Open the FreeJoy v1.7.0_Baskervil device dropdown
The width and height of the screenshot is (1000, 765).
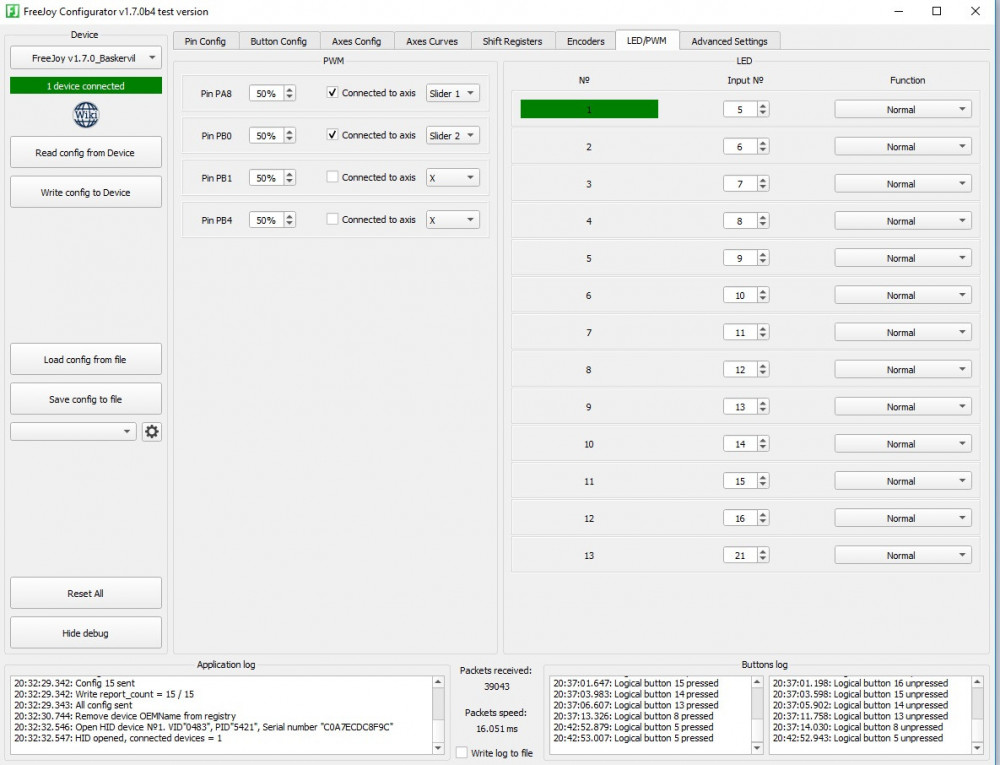click(x=85, y=58)
